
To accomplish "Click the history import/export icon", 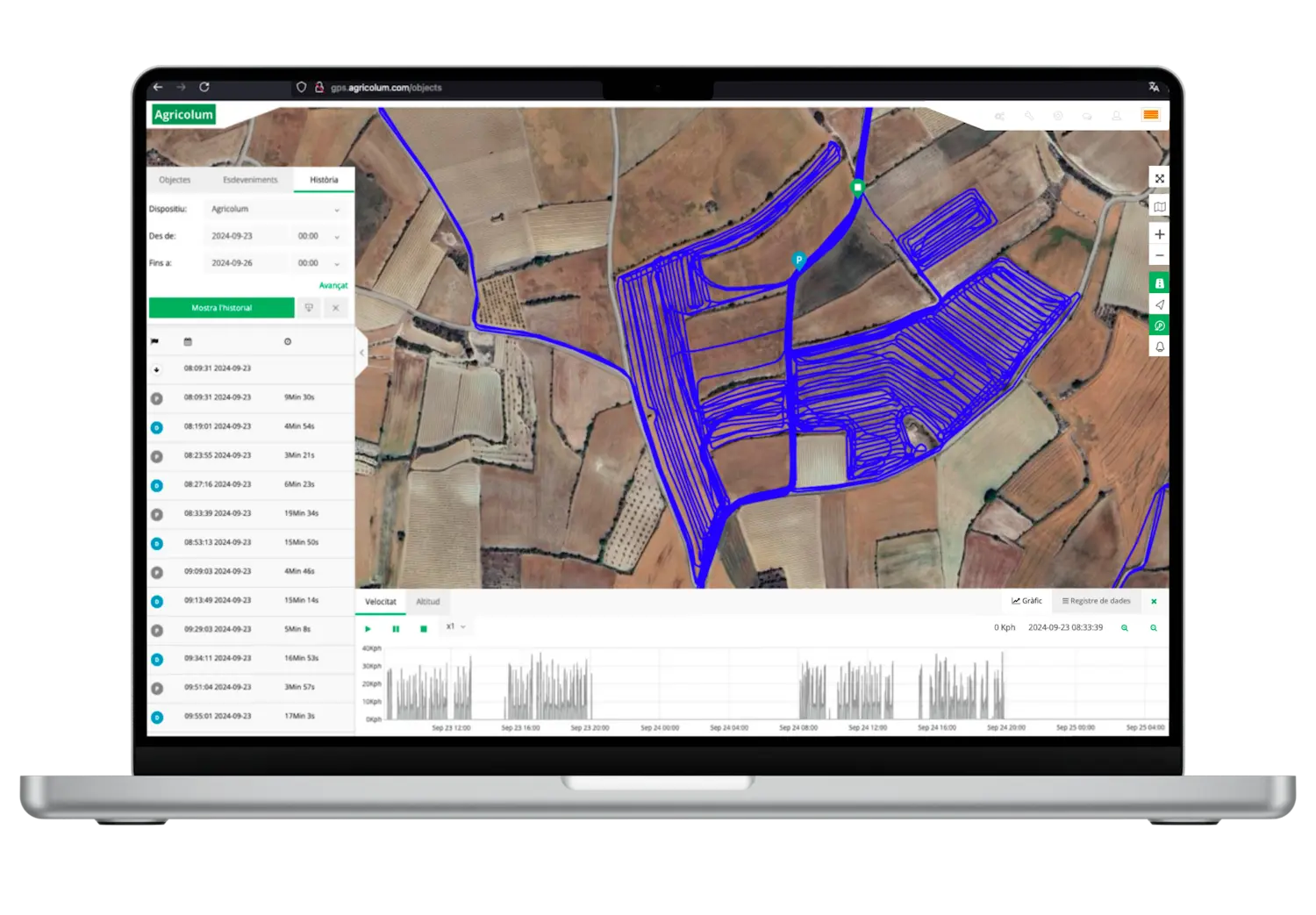I will 309,308.
